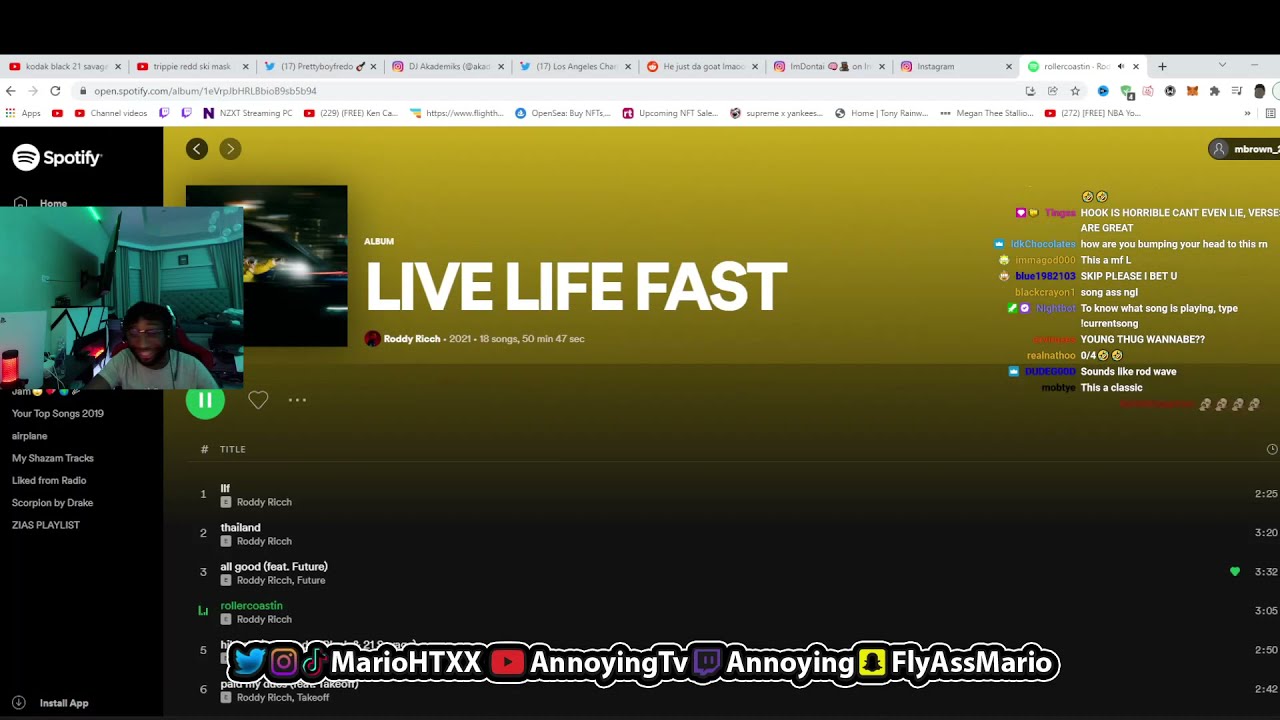Open the 'Scorpion by Drake' playlist
1280x720 pixels.
point(52,503)
